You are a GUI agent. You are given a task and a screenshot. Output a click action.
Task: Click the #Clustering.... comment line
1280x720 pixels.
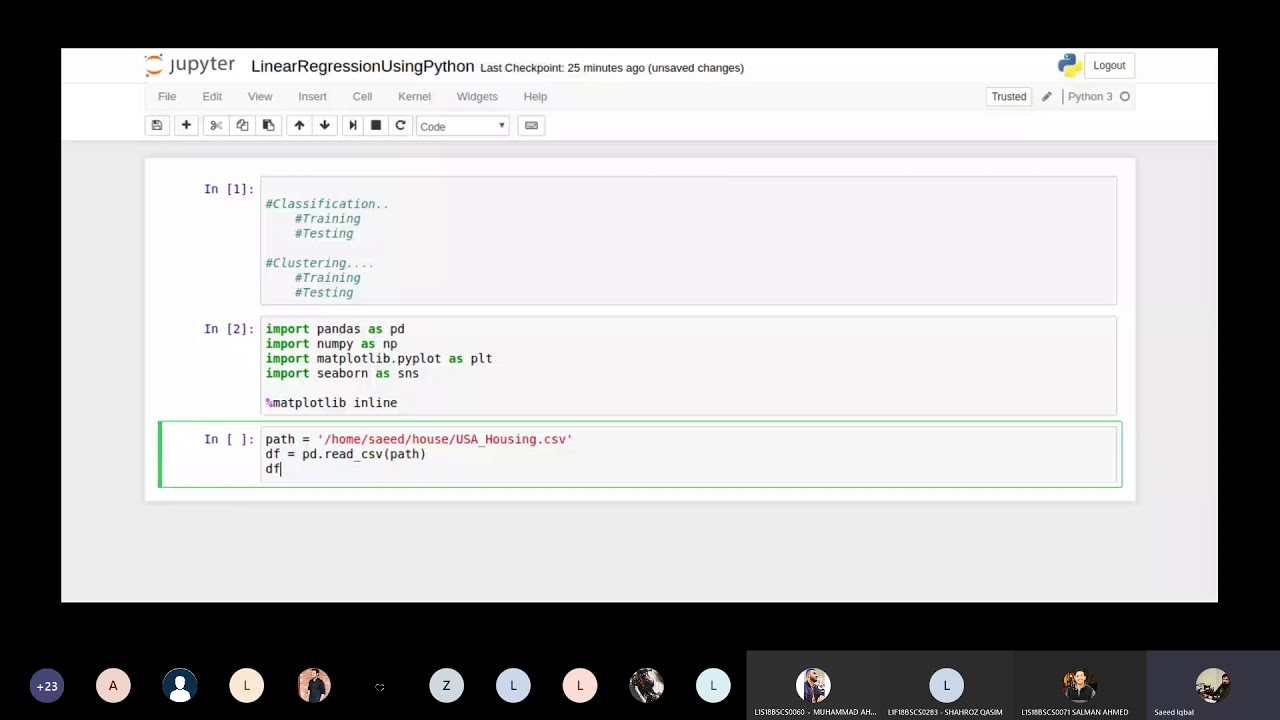coord(319,263)
